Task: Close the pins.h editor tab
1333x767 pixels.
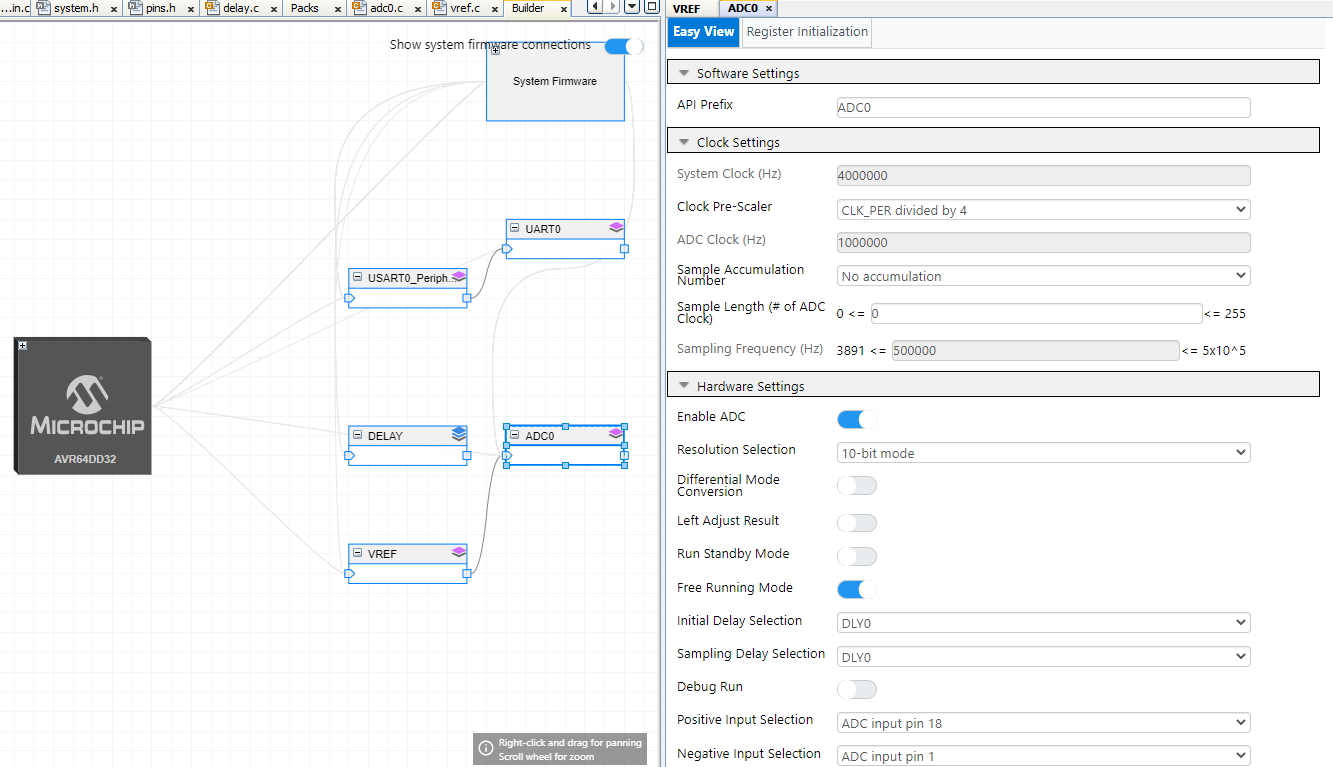Action: click(190, 9)
